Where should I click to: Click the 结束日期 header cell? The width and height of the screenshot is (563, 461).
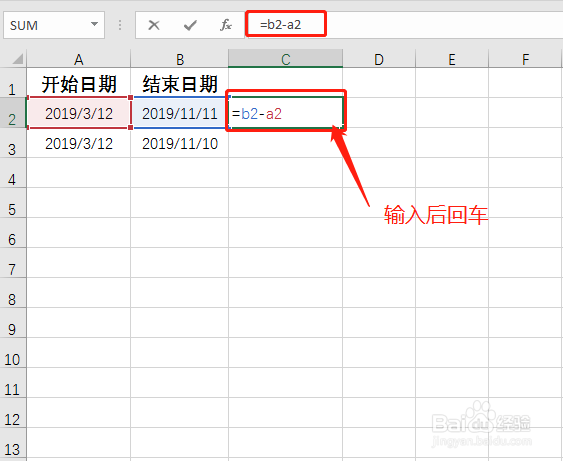click(x=180, y=83)
